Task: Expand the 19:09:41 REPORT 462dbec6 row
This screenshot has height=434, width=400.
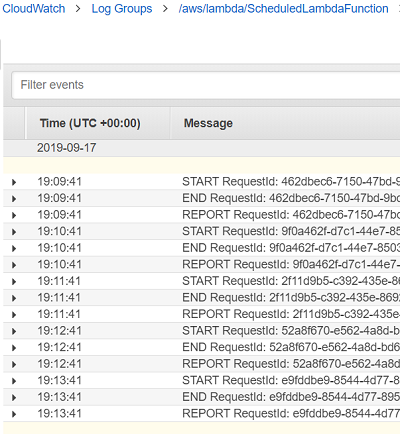Action: tap(14, 215)
